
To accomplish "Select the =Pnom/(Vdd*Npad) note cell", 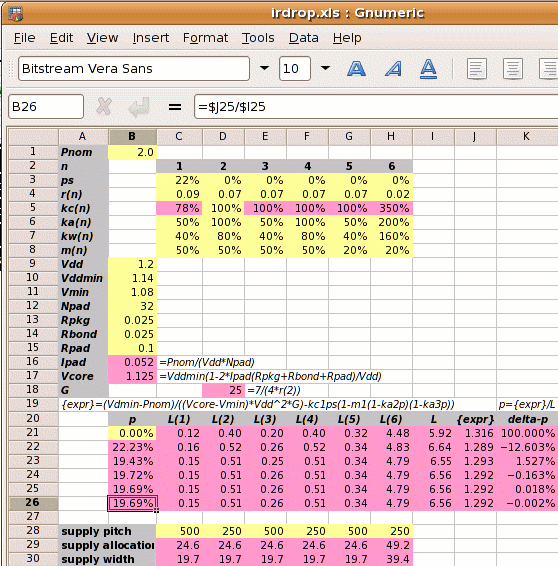I will pyautogui.click(x=207, y=362).
